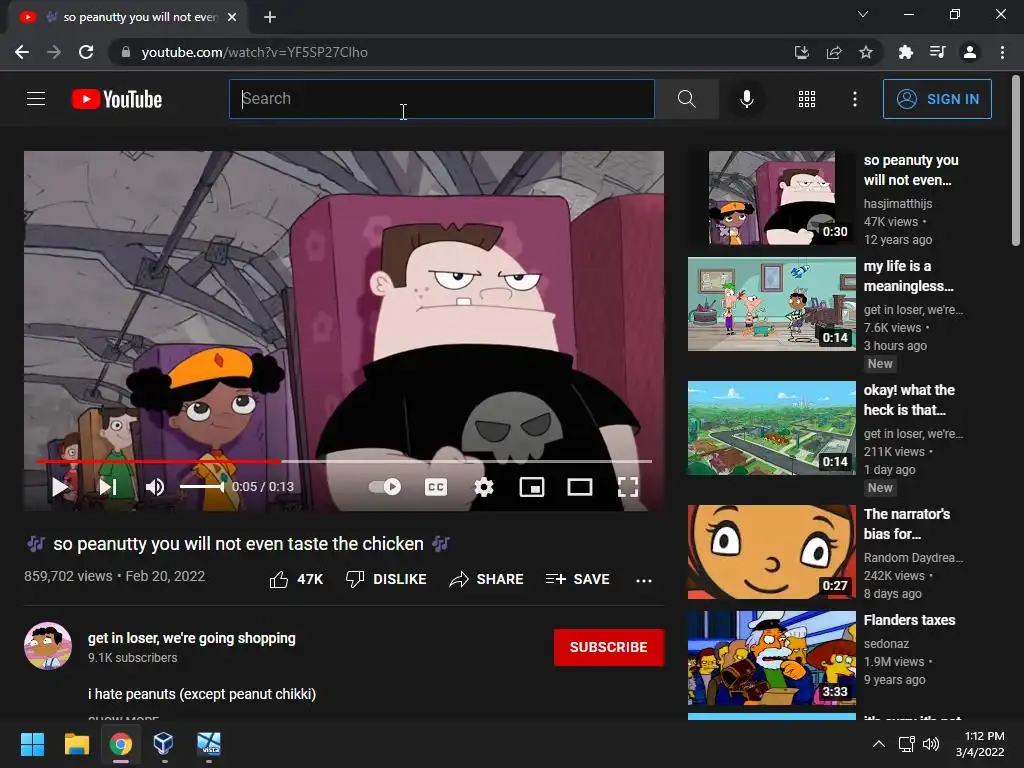This screenshot has width=1024, height=768.
Task: Go to the YouTube home logo
Action: 117,99
